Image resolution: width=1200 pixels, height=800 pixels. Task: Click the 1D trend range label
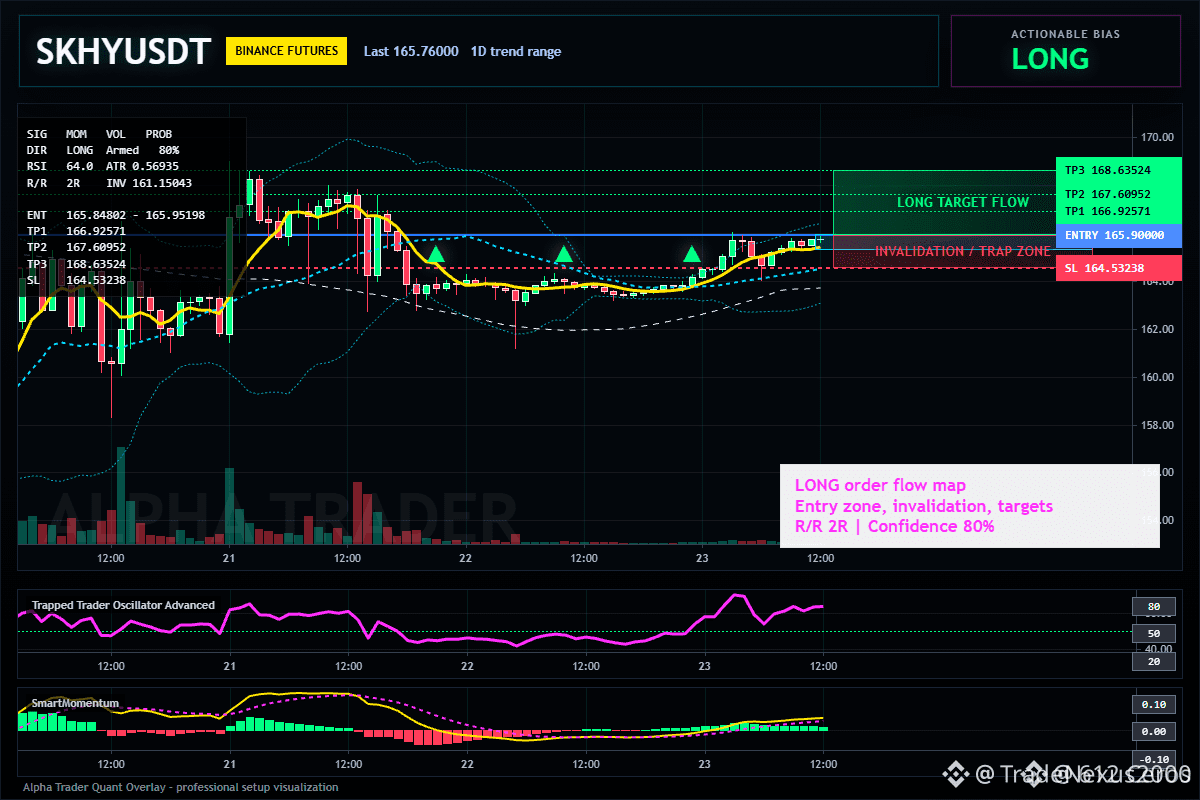[x=516, y=51]
